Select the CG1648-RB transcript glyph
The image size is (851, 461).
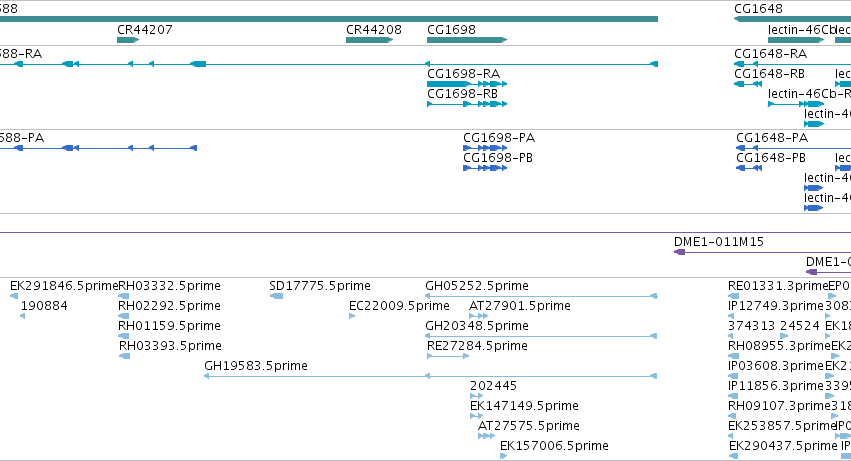tap(748, 84)
